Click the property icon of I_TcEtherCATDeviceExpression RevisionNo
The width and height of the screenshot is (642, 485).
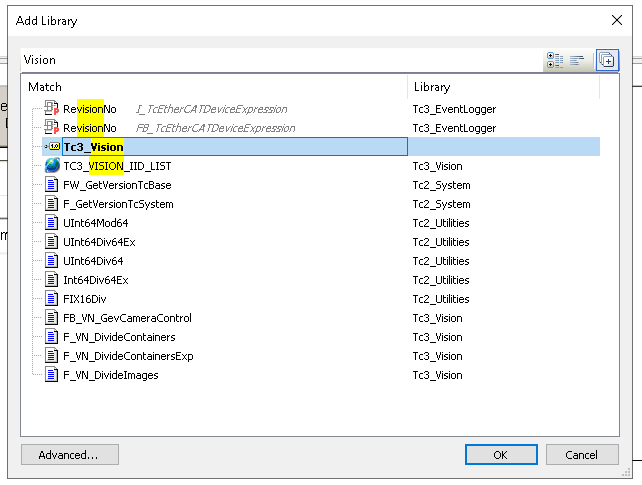tap(52, 108)
